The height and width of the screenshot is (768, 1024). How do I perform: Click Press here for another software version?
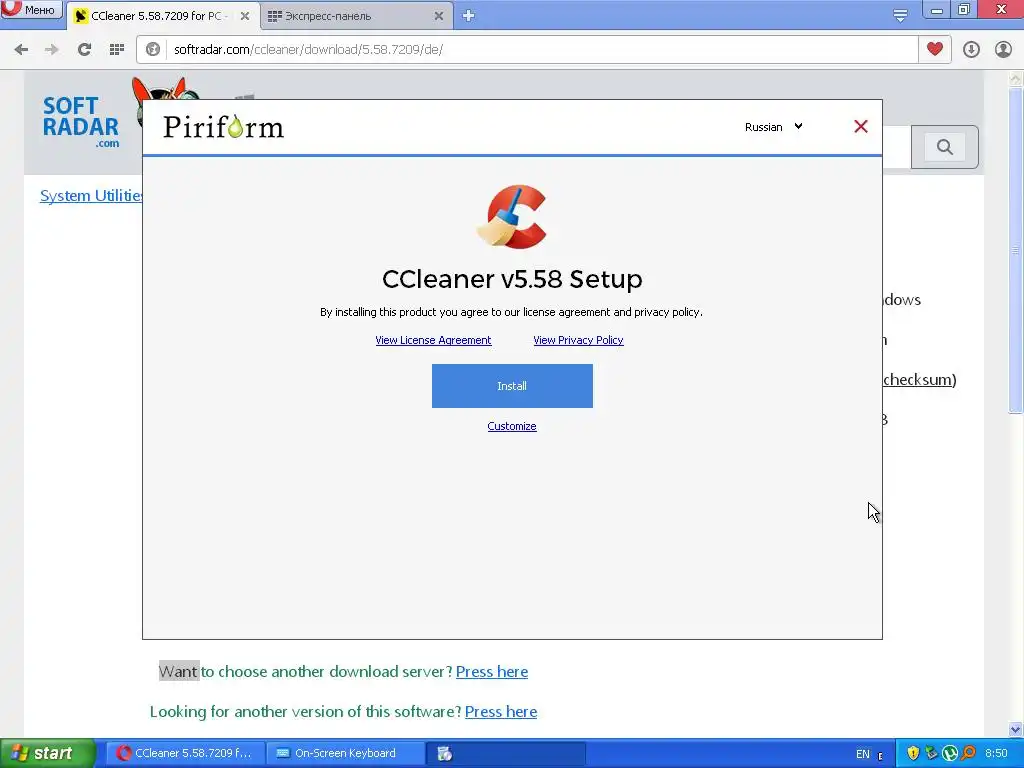coord(501,712)
